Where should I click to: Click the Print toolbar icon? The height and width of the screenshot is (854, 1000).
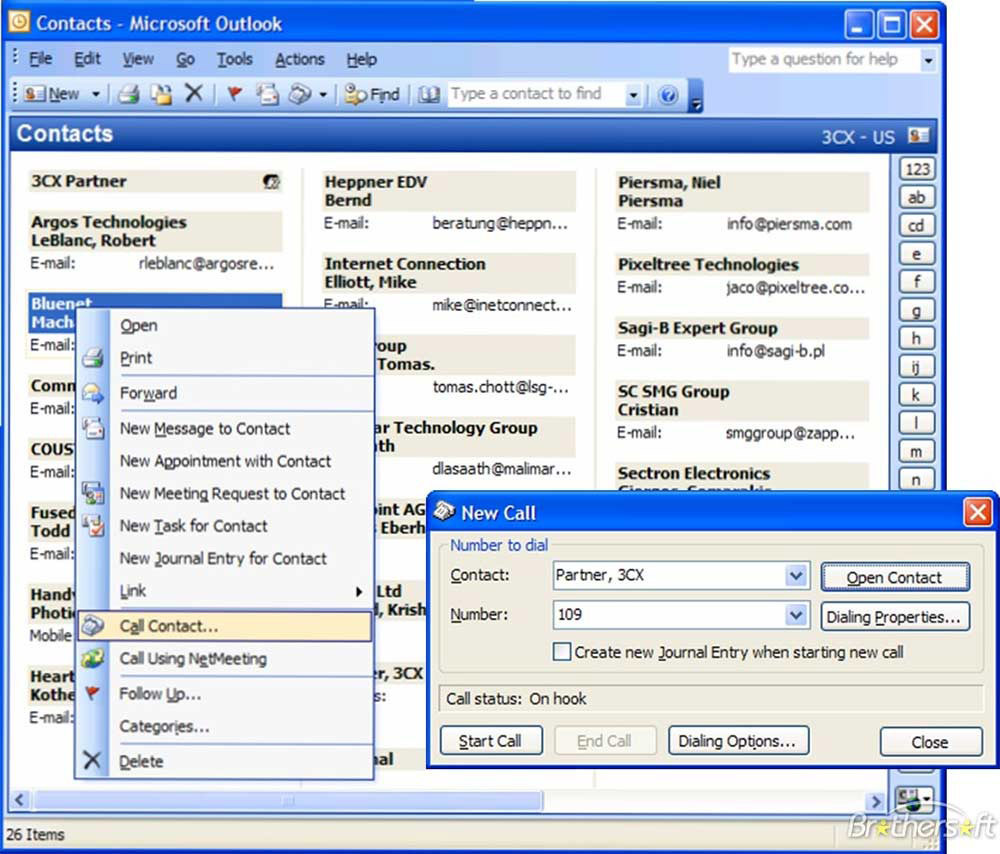(129, 94)
